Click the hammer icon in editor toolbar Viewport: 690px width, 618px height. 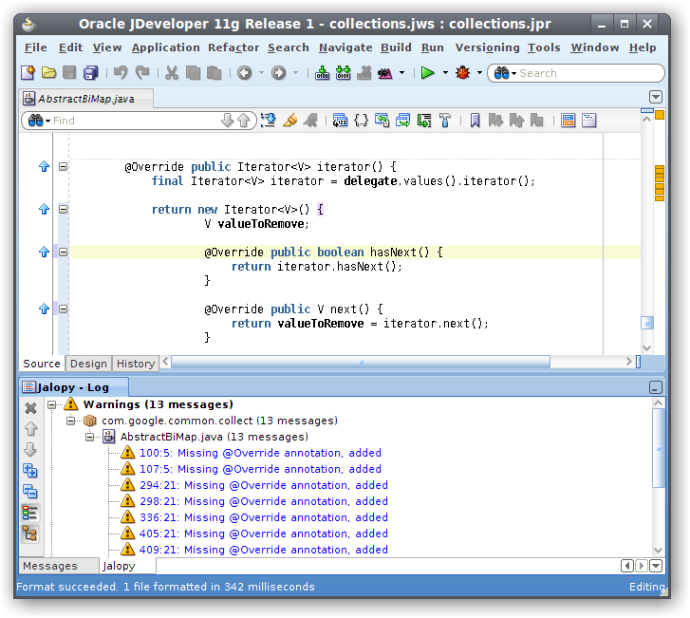point(445,120)
